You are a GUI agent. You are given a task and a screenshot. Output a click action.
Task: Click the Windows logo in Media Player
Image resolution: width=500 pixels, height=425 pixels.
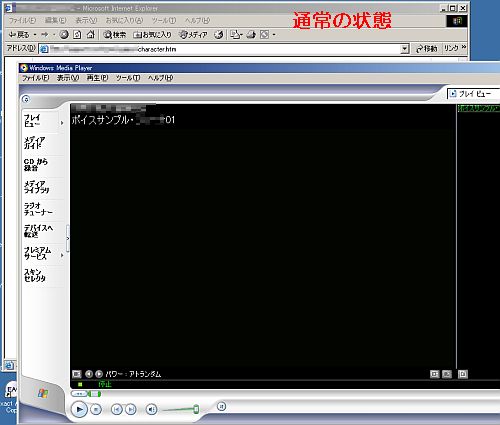(43, 393)
